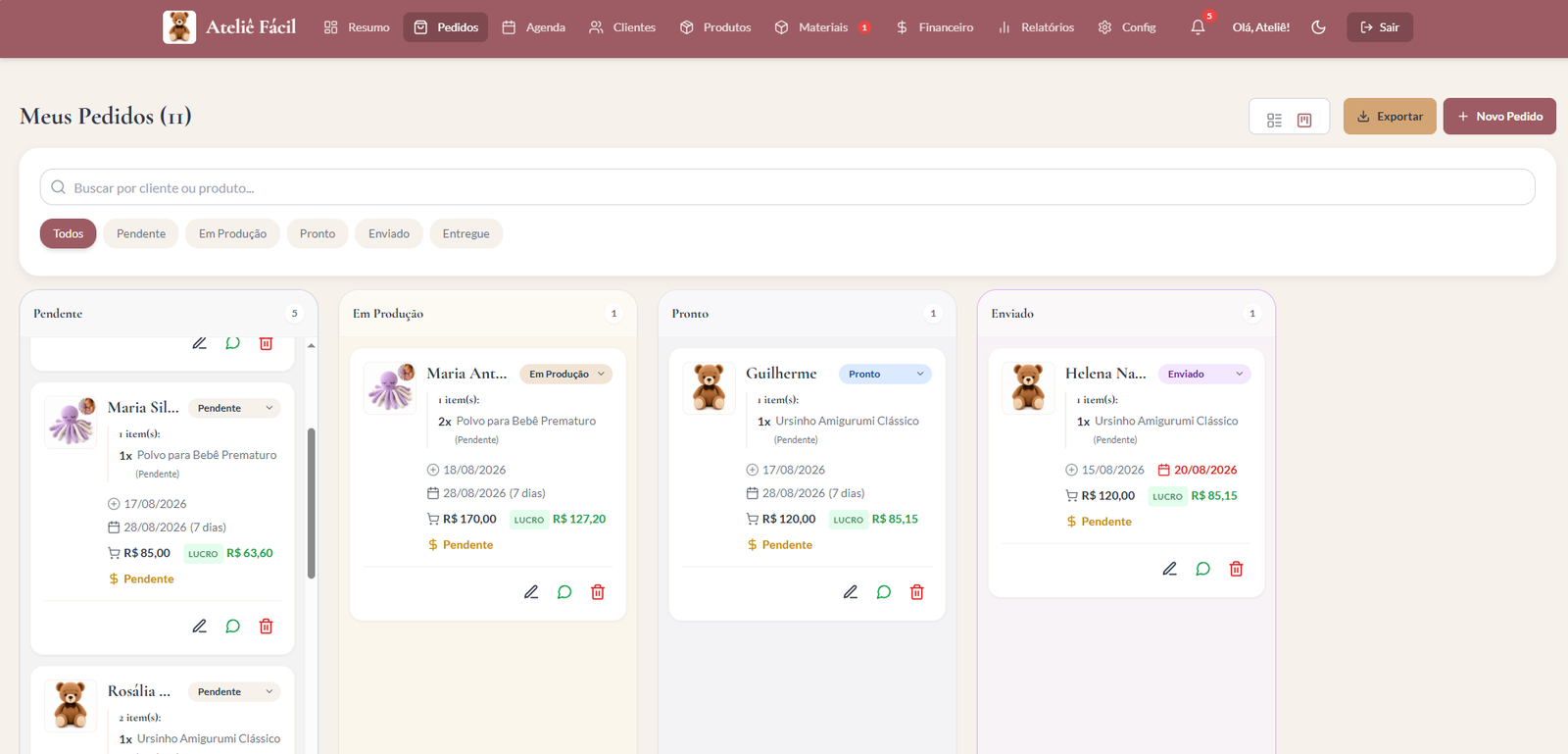Filter orders by Entregue chip
The image size is (1568, 754).
pos(465,233)
